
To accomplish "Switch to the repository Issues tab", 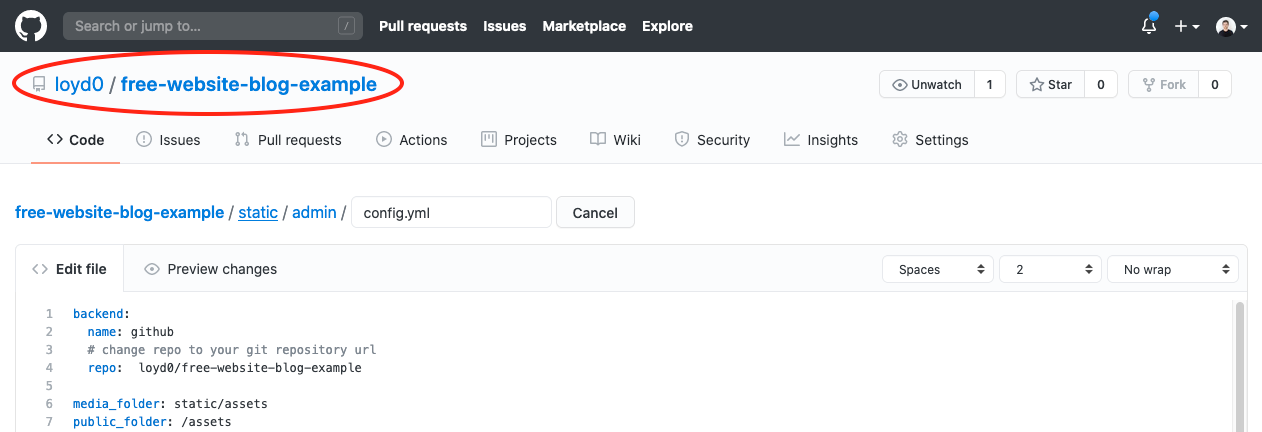I will [x=168, y=140].
